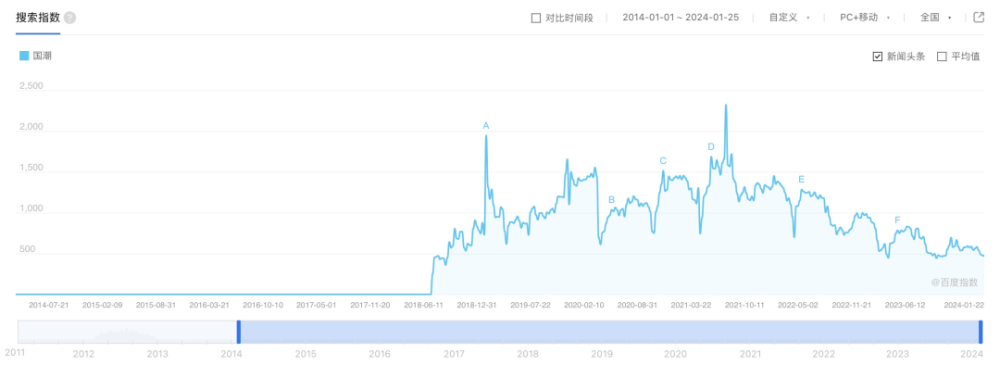Click the 百度指数 watermark link
The width and height of the screenshot is (1000, 365).
point(953,282)
